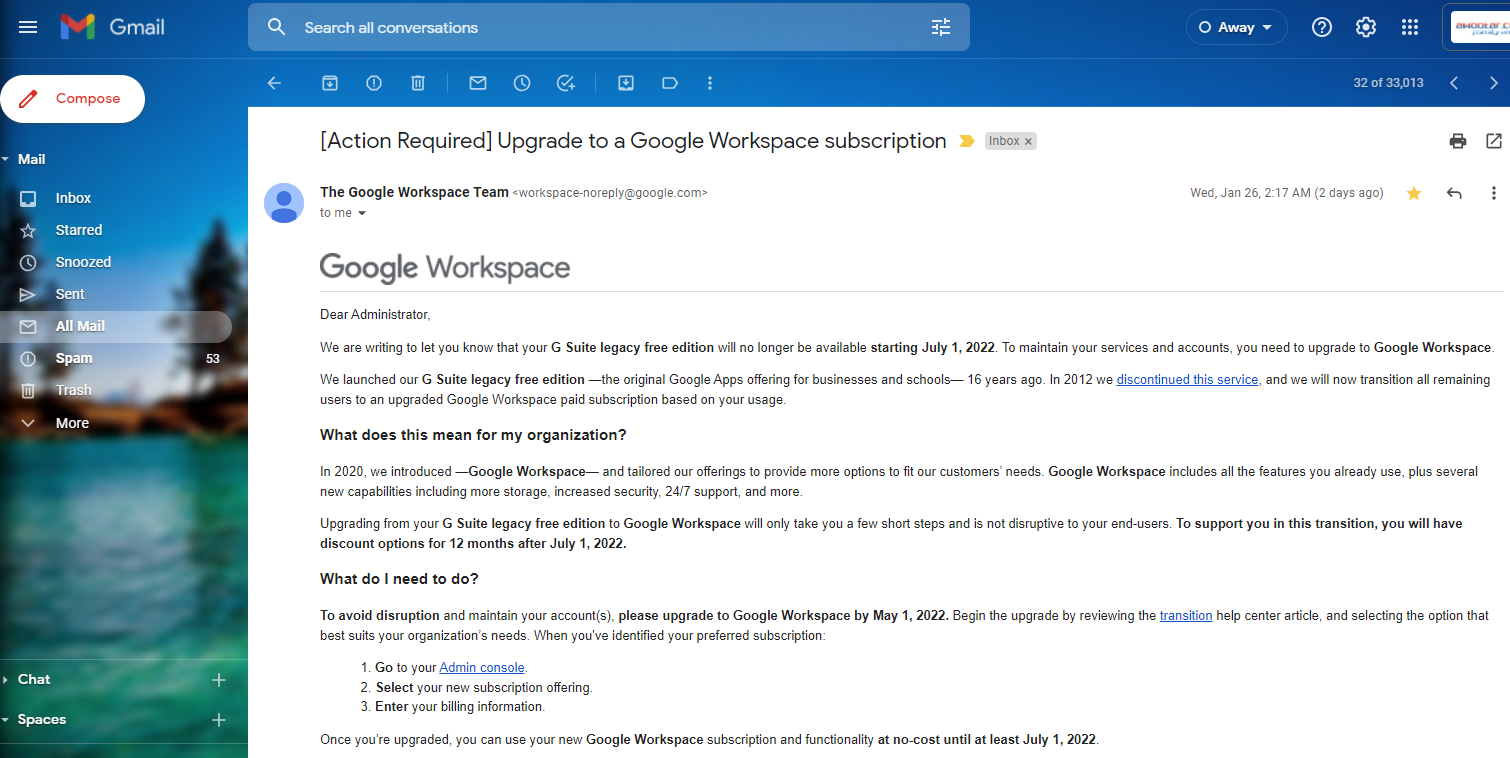
Task: Open the email in a new window
Action: [1494, 141]
